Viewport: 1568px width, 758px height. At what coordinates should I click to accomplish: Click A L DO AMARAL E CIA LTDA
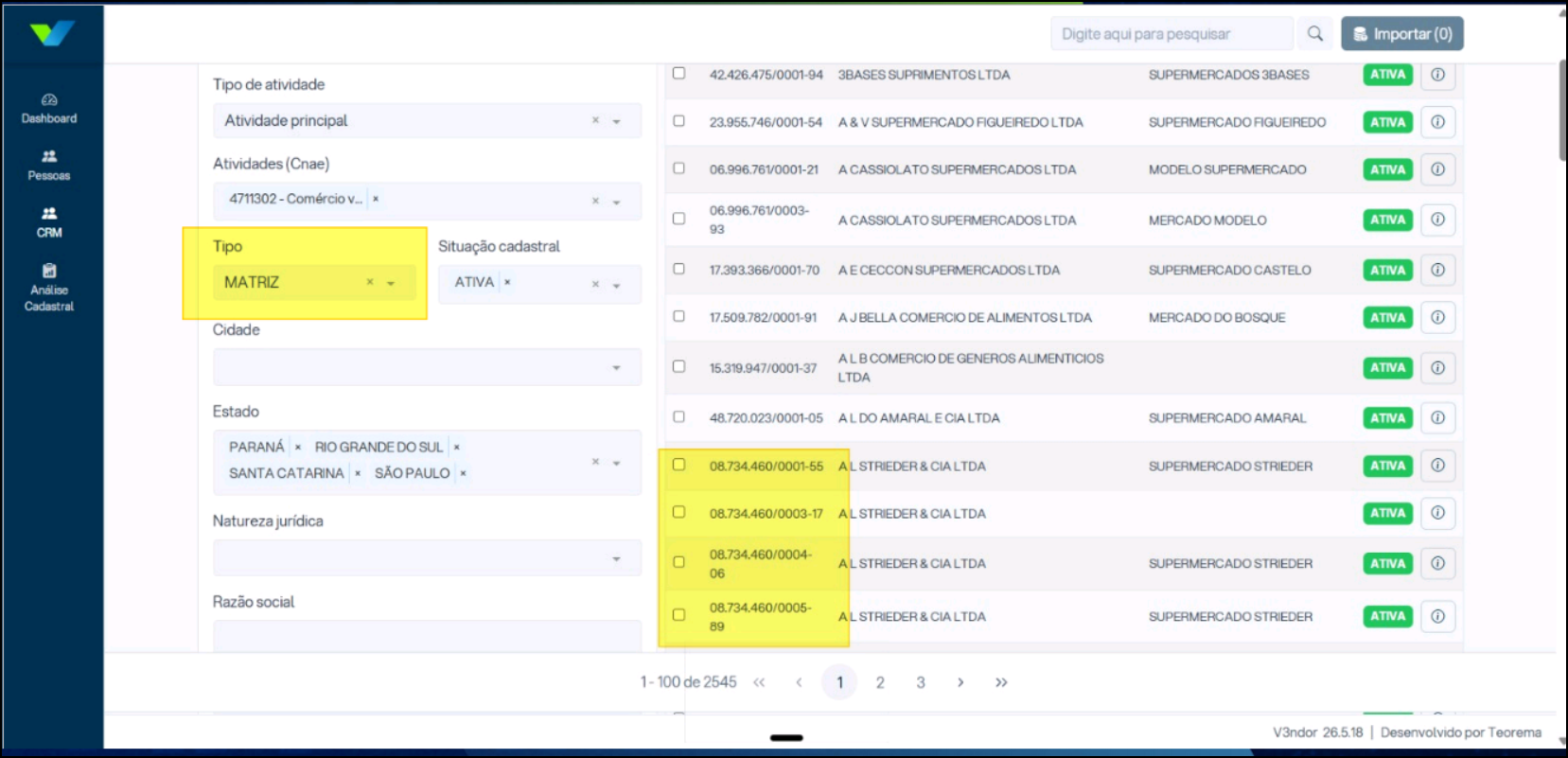click(919, 417)
